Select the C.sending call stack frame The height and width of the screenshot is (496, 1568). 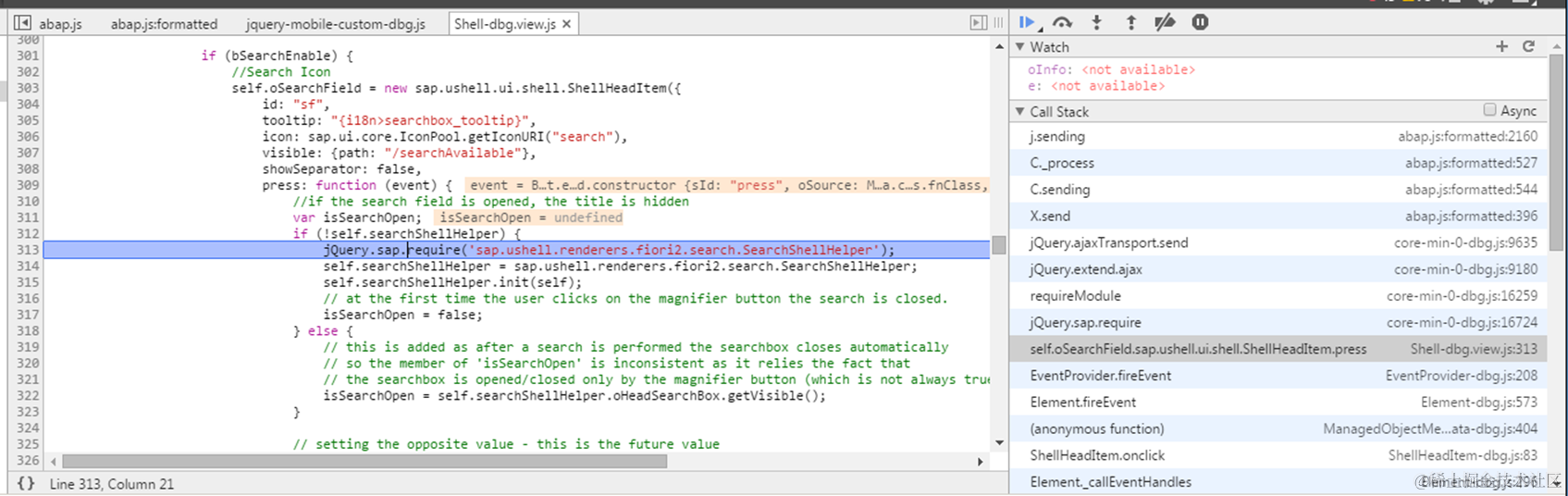tap(1278, 190)
